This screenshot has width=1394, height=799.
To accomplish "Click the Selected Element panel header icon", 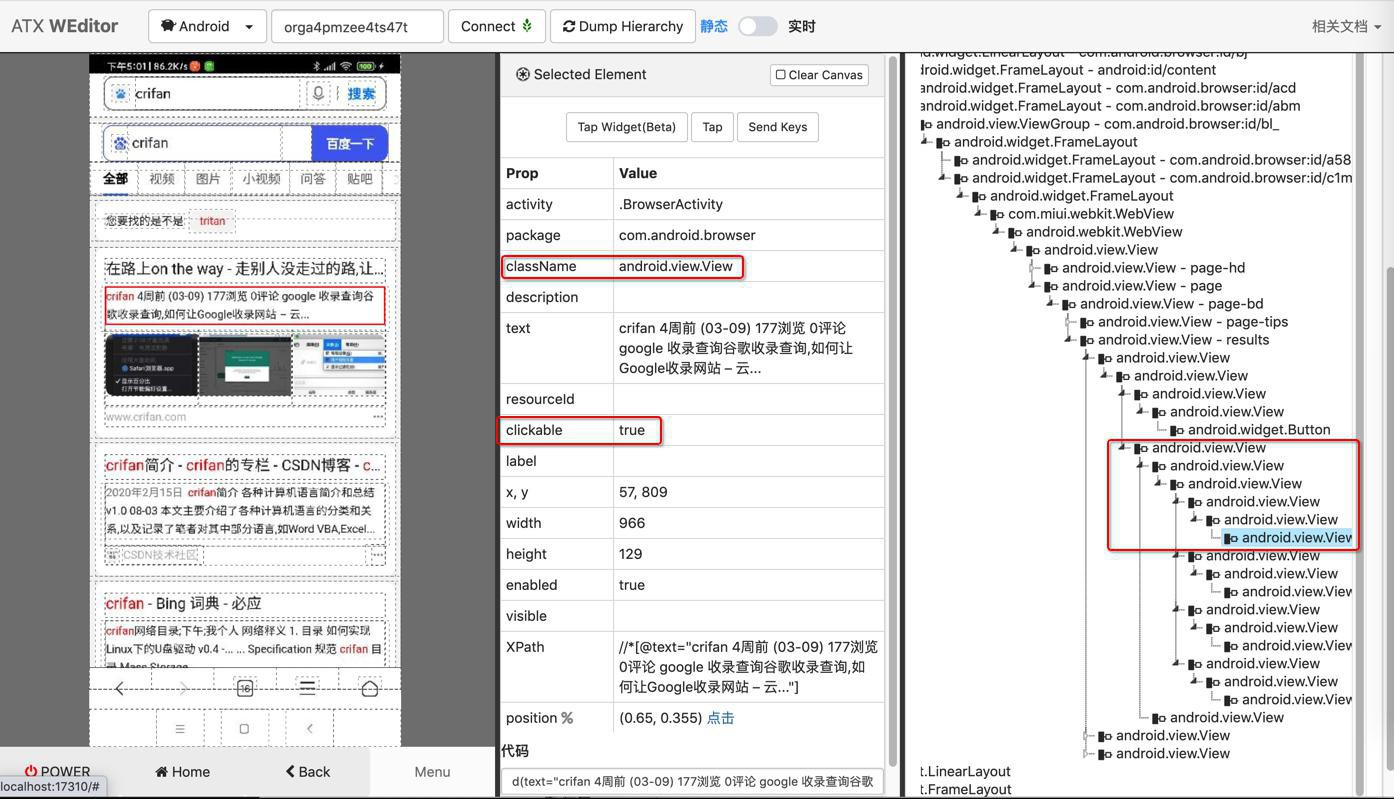I will pos(522,74).
